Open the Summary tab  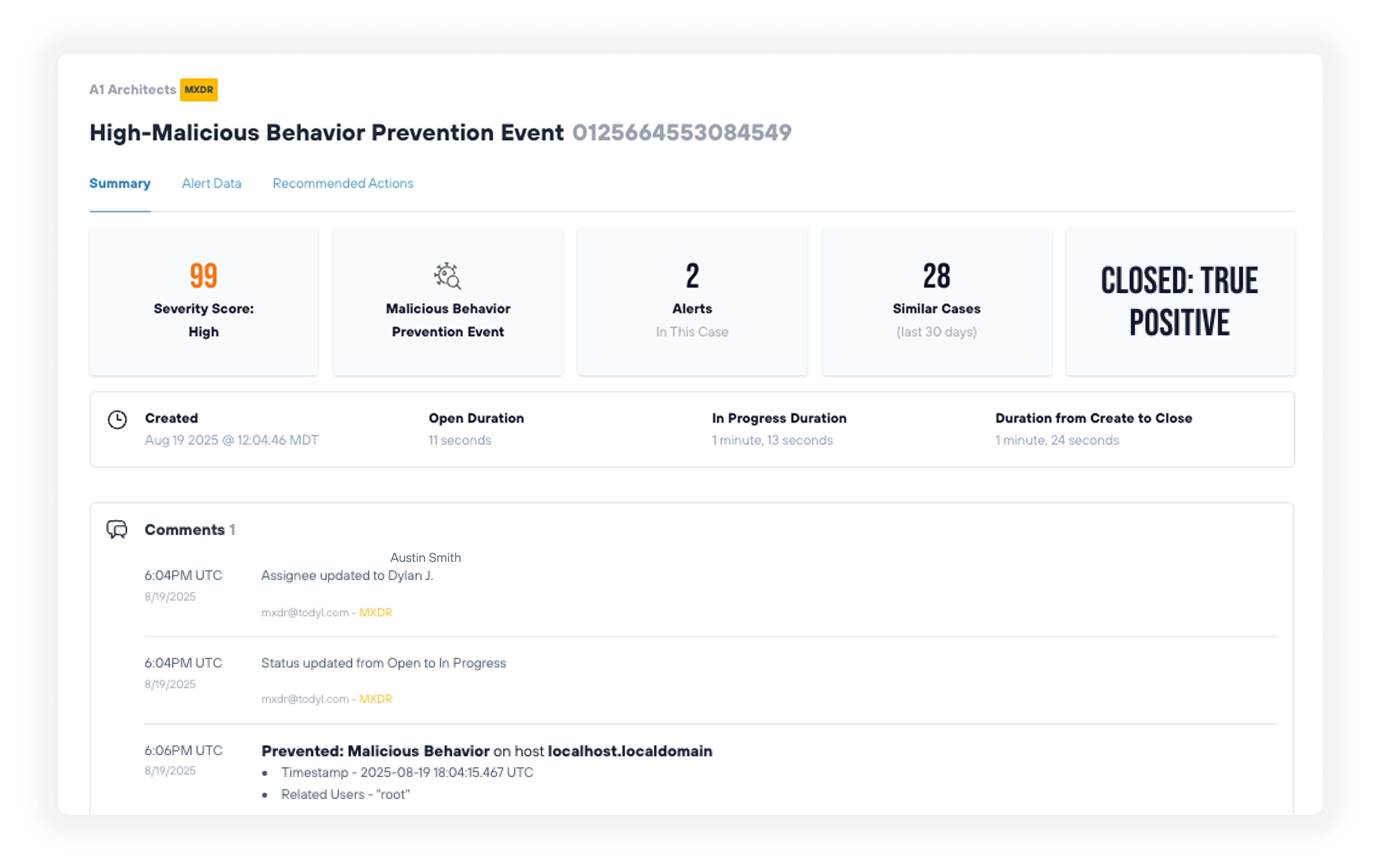pyautogui.click(x=120, y=183)
